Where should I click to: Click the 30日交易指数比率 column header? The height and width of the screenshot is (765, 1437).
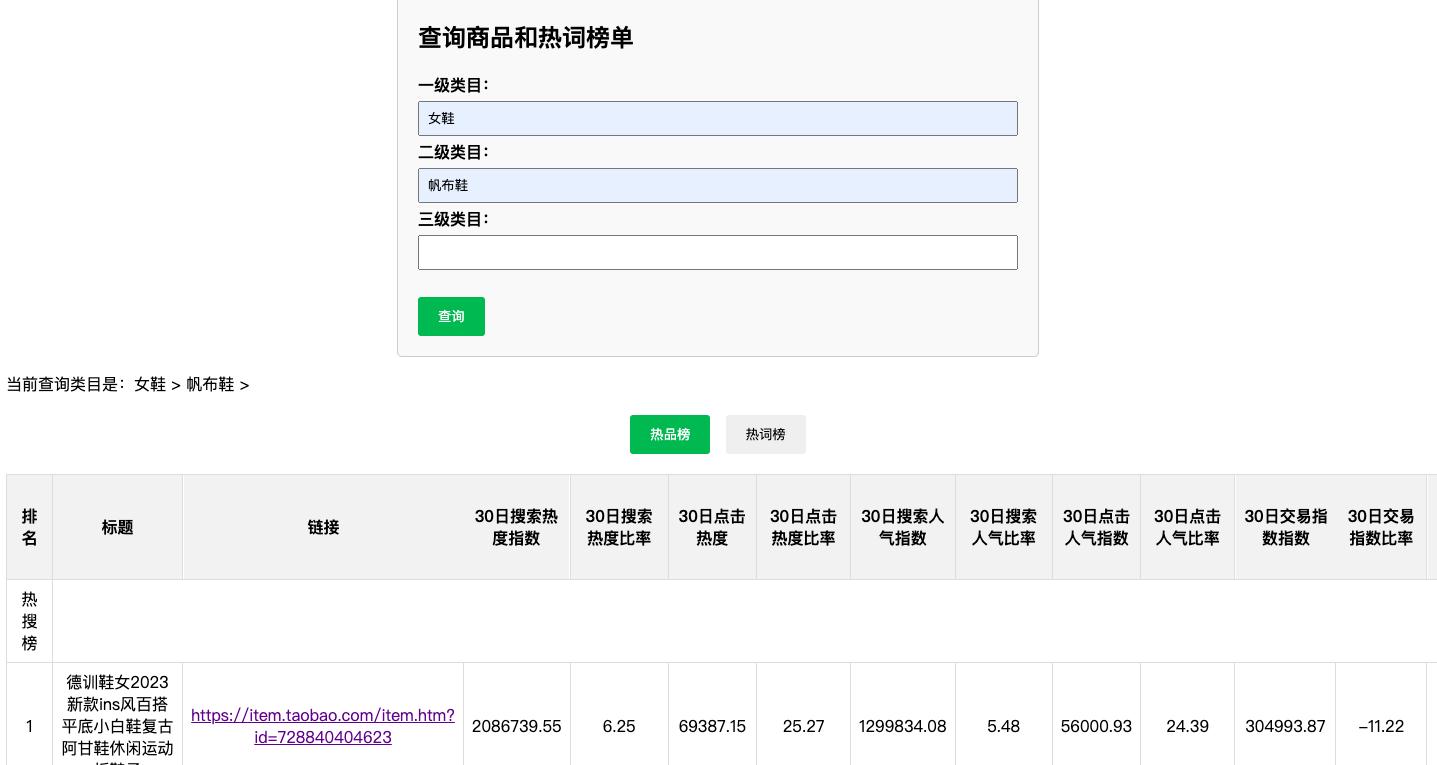(x=1381, y=527)
